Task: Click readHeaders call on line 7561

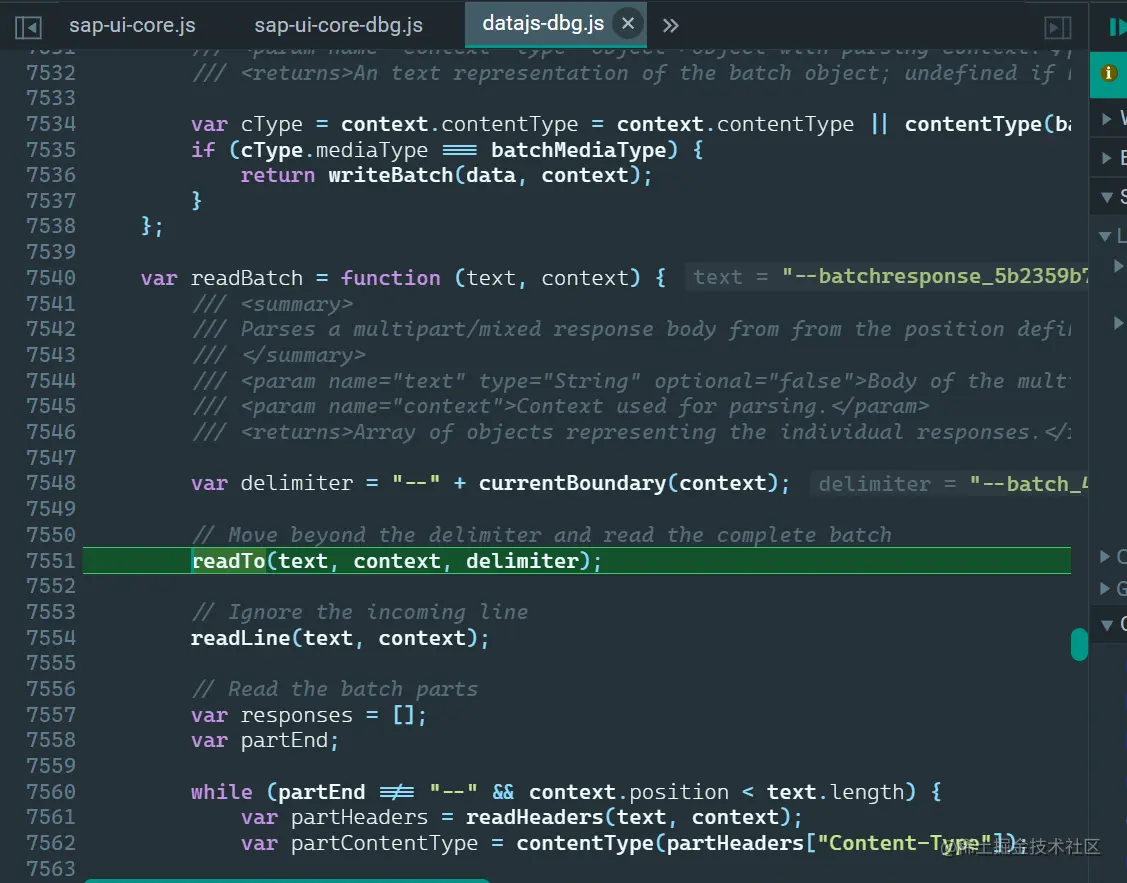Action: click(x=535, y=817)
